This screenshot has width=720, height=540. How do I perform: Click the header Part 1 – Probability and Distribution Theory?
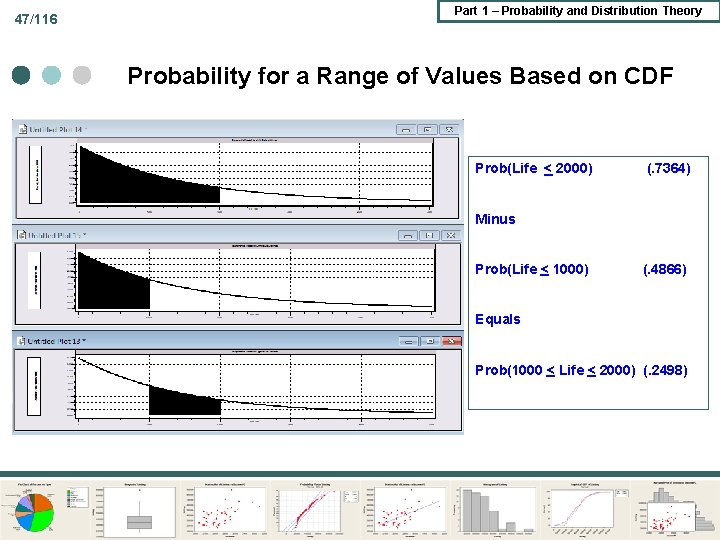[578, 11]
